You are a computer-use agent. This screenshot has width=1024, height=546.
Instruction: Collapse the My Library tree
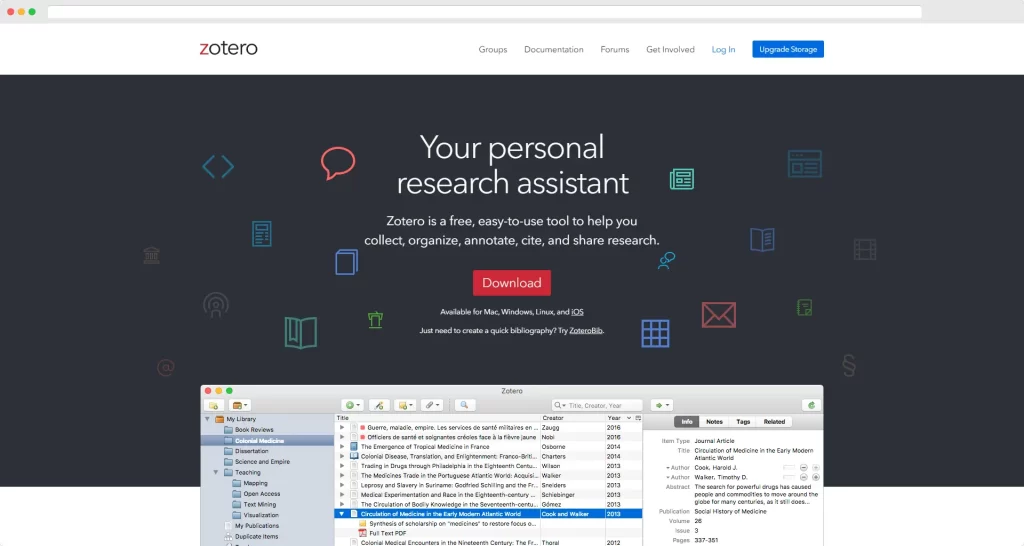click(208, 419)
